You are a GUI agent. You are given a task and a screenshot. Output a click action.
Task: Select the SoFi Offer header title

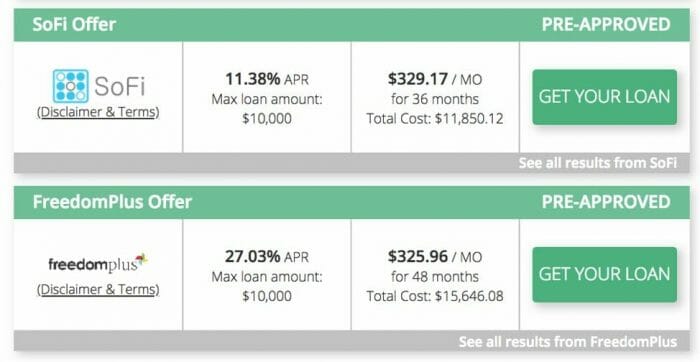[x=74, y=25]
